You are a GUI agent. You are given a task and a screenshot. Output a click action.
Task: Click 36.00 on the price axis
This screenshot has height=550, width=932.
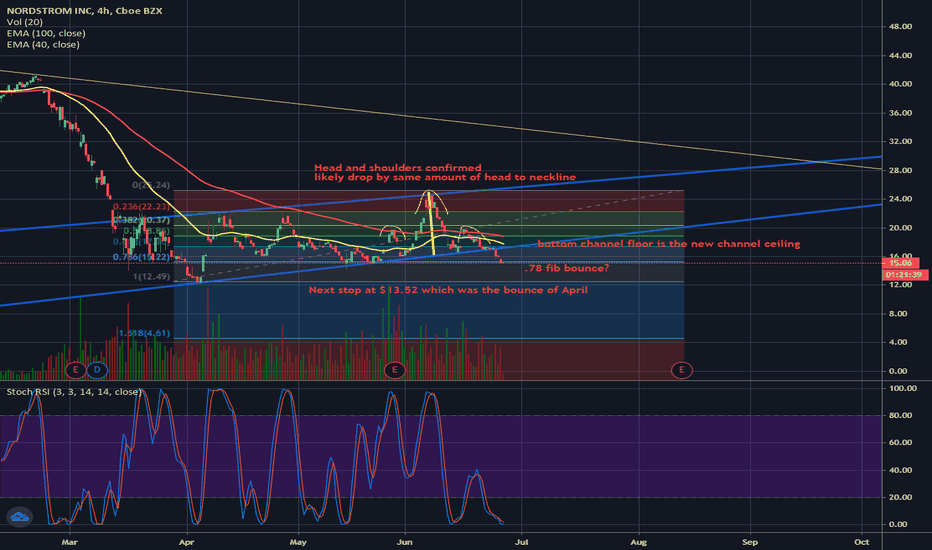(900, 113)
